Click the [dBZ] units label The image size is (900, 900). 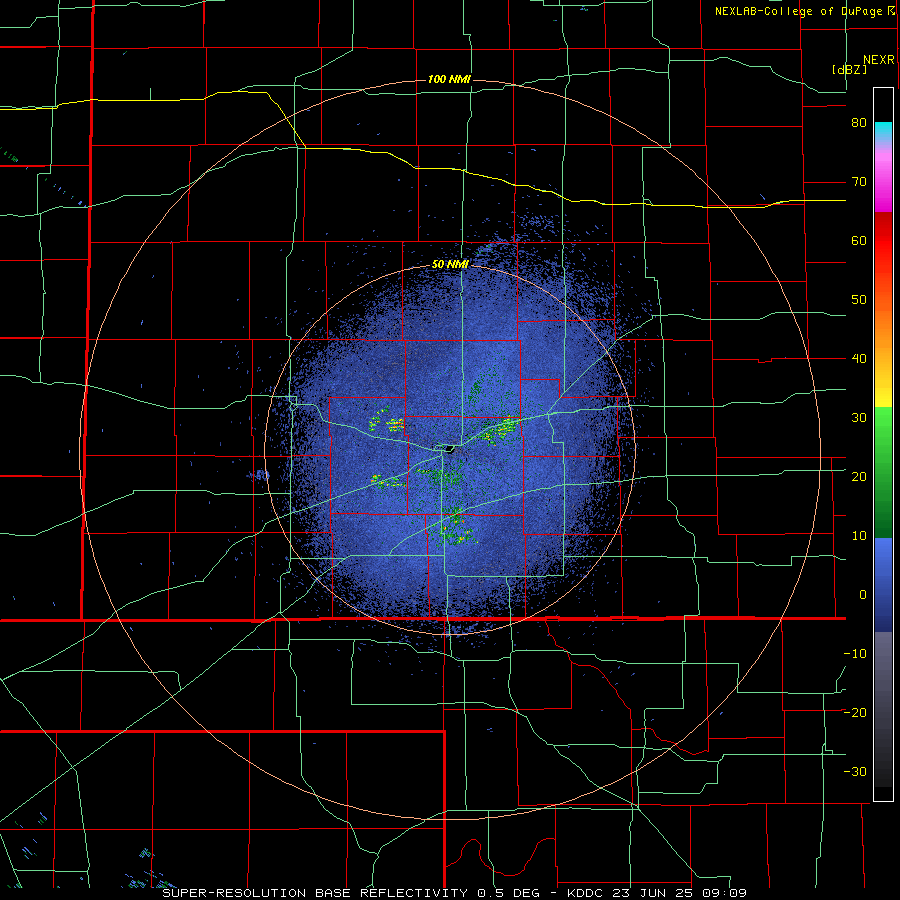coord(849,69)
